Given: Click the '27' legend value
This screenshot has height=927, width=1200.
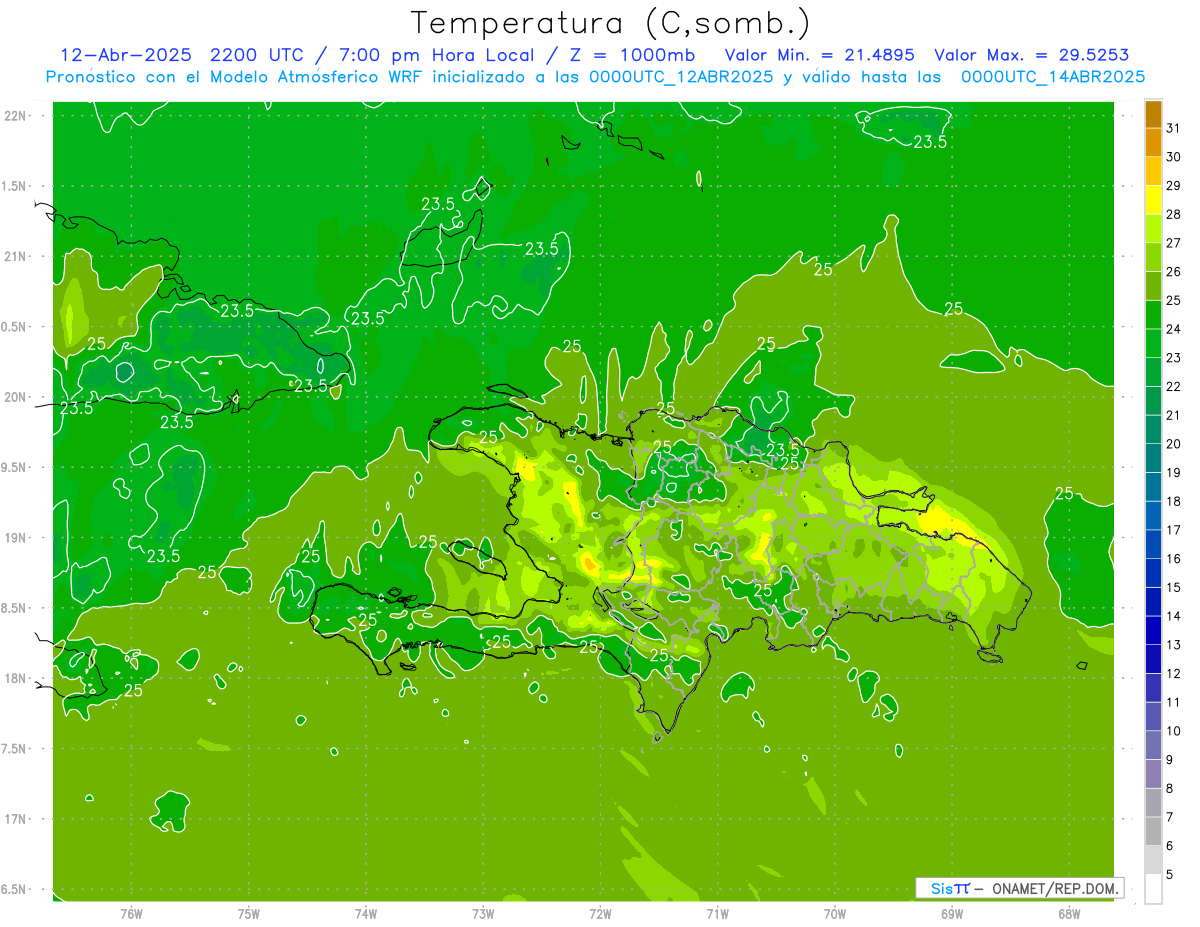Looking at the screenshot, I should (x=1174, y=243).
